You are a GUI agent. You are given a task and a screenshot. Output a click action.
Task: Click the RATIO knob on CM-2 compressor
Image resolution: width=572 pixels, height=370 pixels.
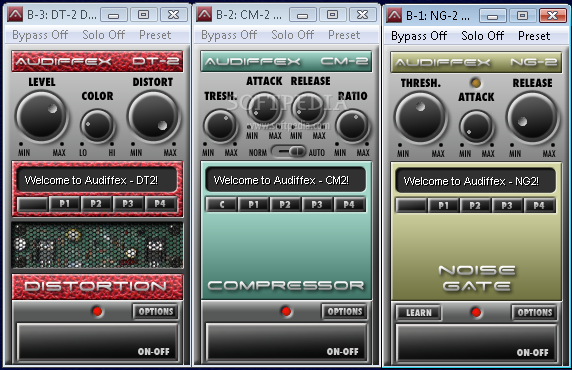tap(352, 125)
